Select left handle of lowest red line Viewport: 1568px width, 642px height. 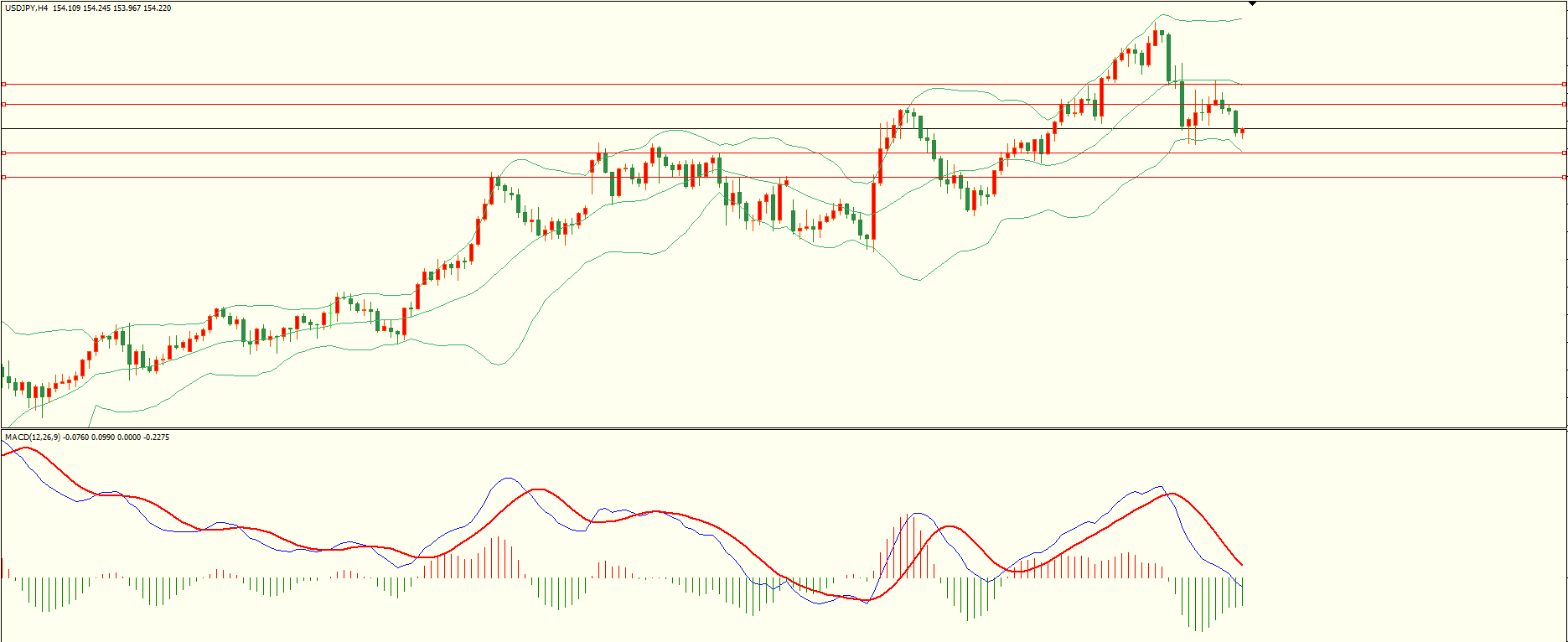[x=3, y=177]
